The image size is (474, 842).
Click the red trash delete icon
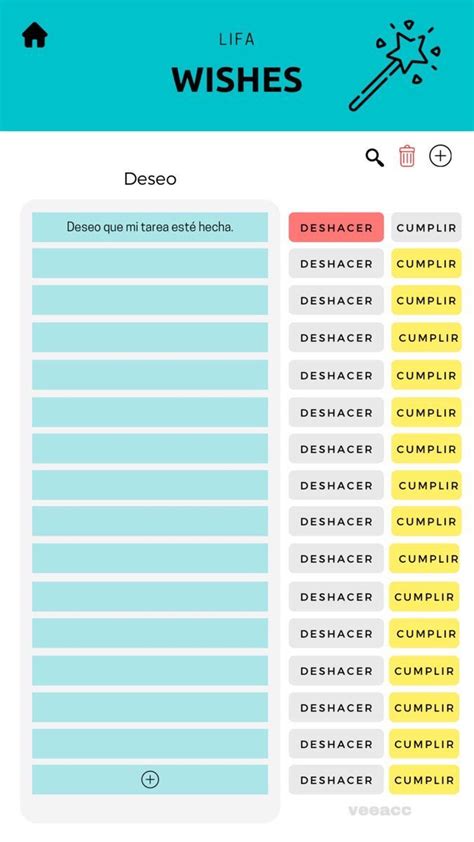pos(407,156)
